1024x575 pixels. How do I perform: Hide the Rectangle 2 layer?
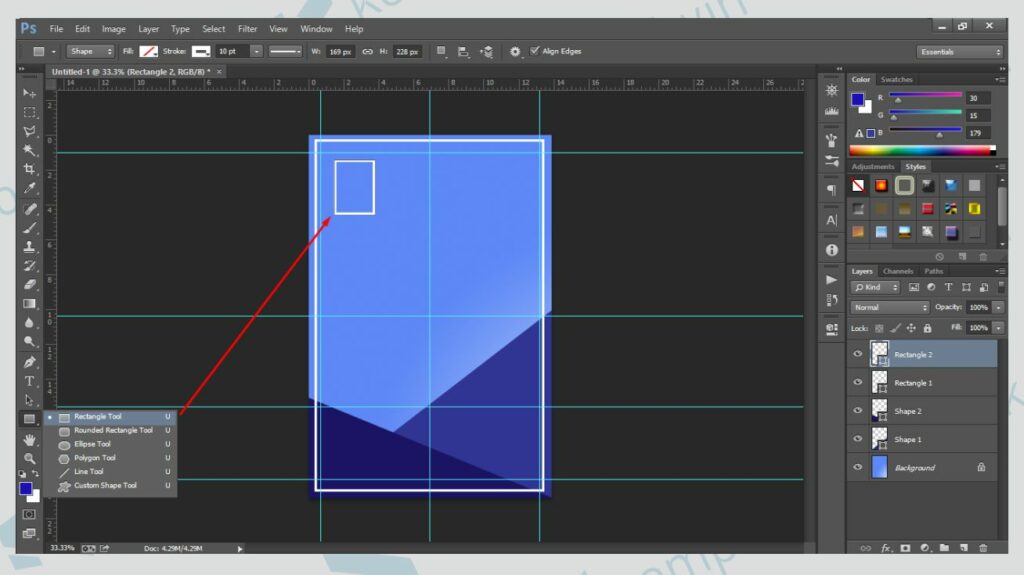[857, 354]
